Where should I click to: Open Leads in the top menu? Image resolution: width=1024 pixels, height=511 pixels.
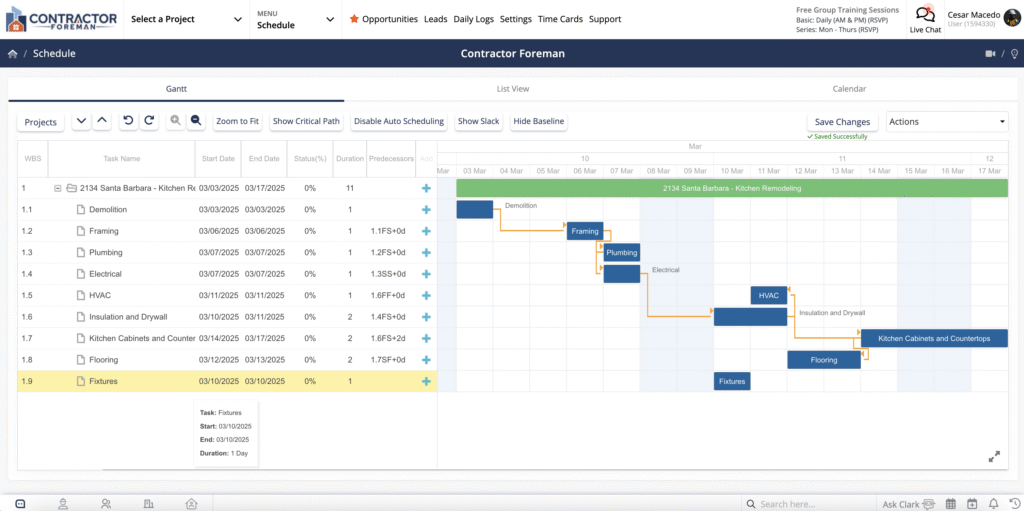point(436,20)
